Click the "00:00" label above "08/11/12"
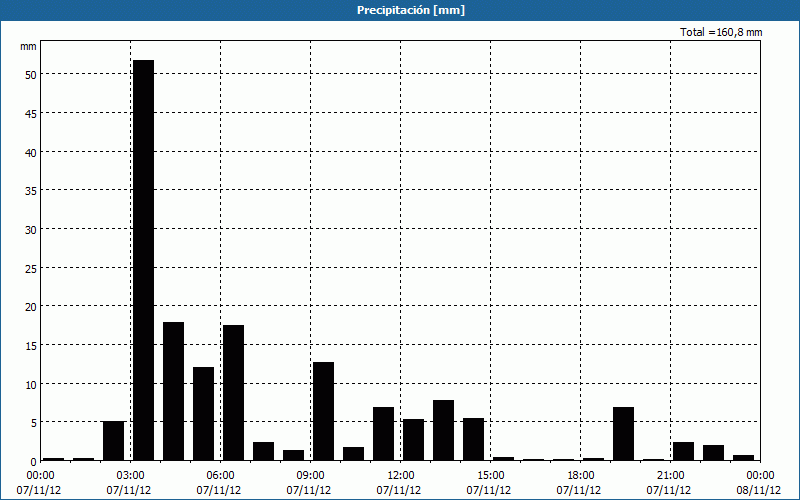 760,476
